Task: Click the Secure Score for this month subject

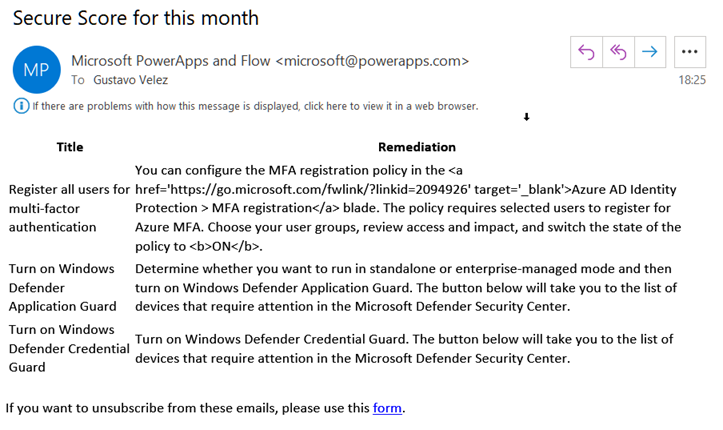Action: click(136, 18)
